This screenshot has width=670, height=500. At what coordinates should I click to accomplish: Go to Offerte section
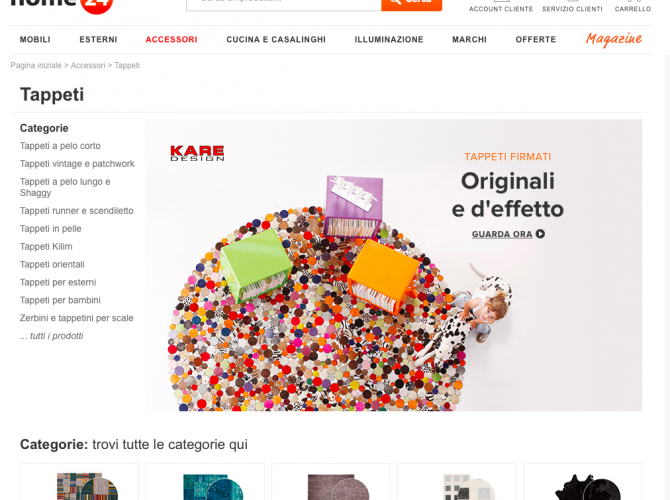pyautogui.click(x=535, y=39)
